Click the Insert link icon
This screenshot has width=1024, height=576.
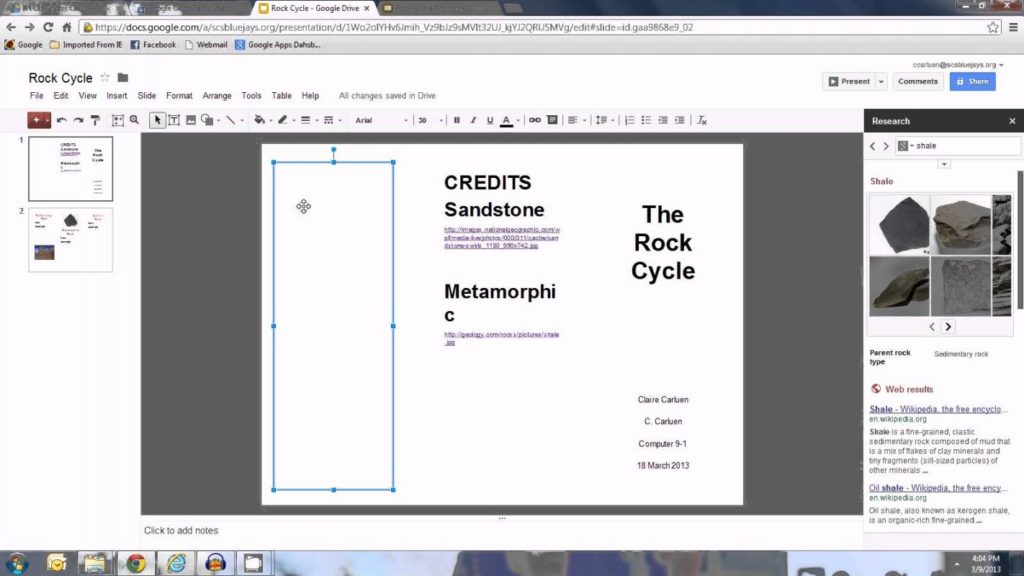coord(533,119)
